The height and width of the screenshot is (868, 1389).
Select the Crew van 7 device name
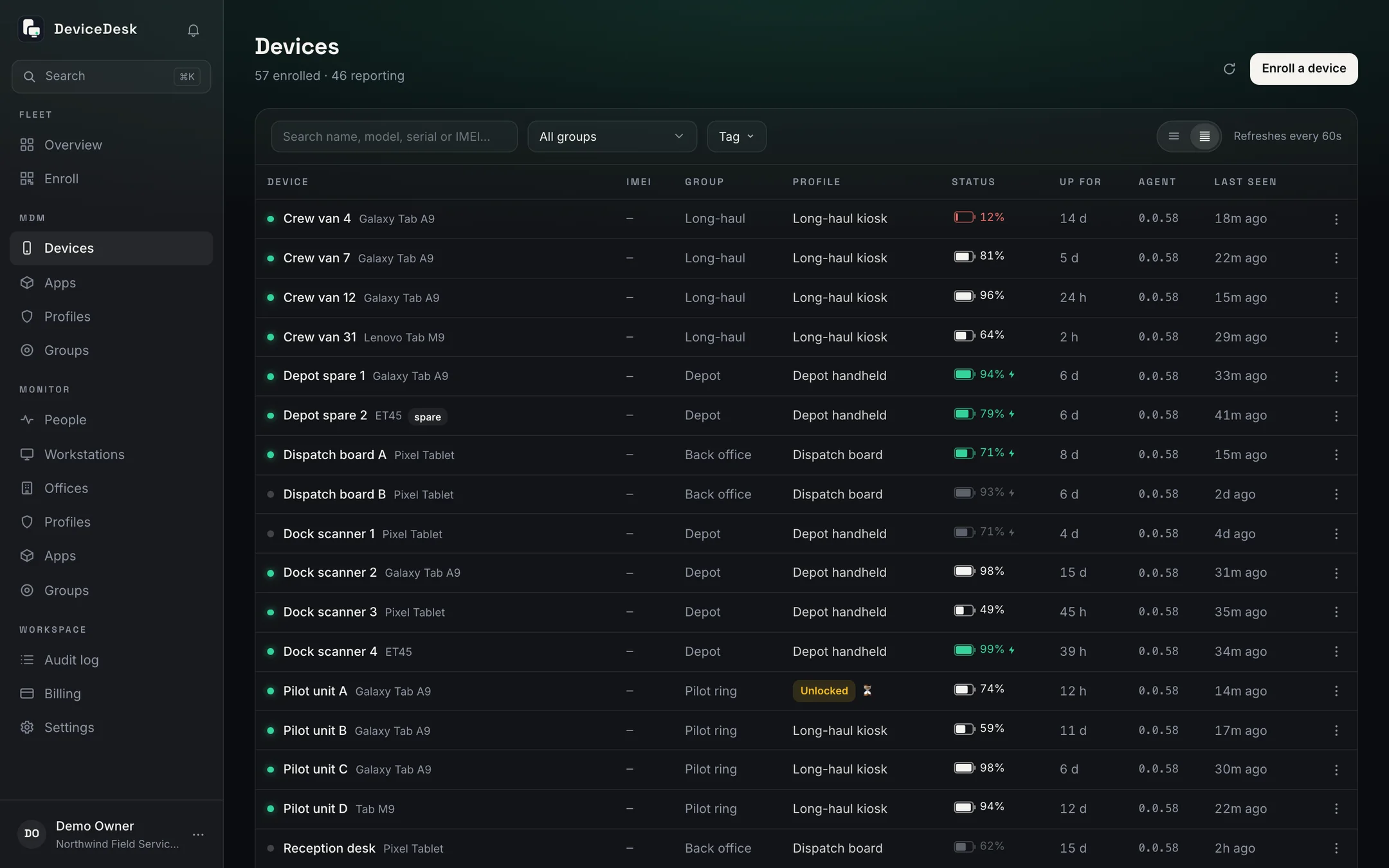coord(316,258)
